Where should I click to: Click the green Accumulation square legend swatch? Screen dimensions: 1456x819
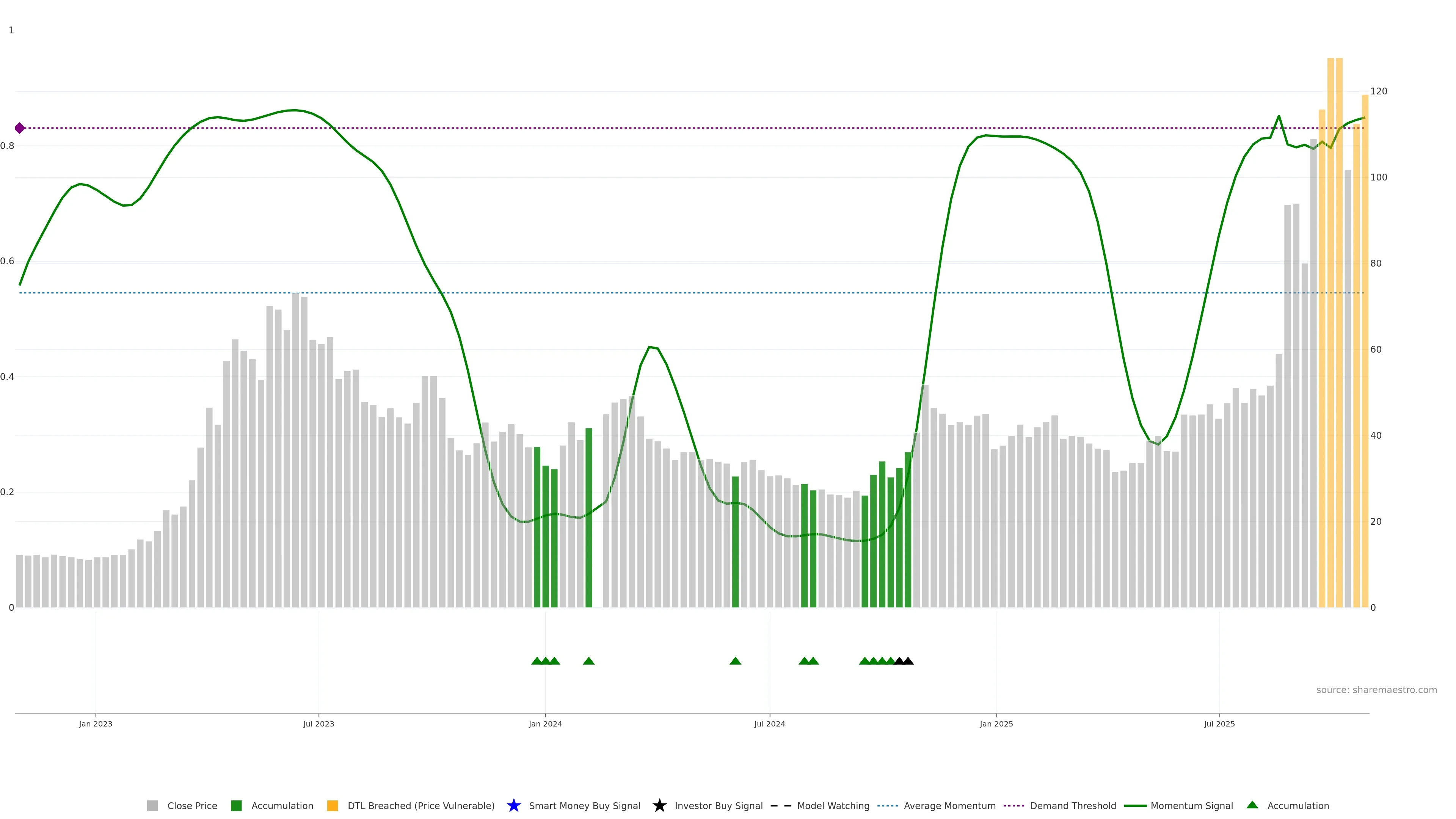click(236, 805)
